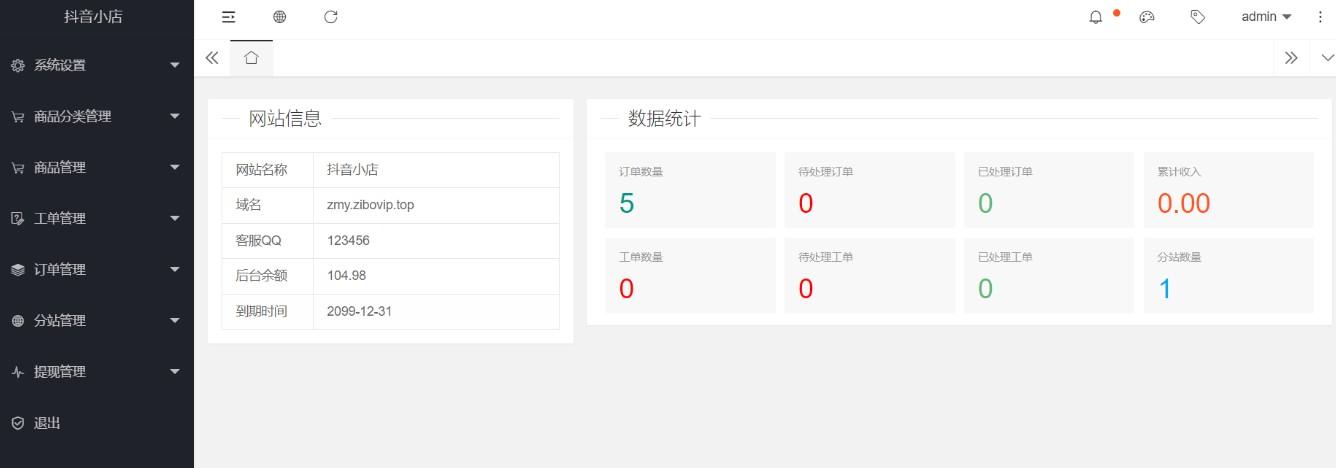
Task: Open the notification bell icon
Action: click(x=1096, y=17)
